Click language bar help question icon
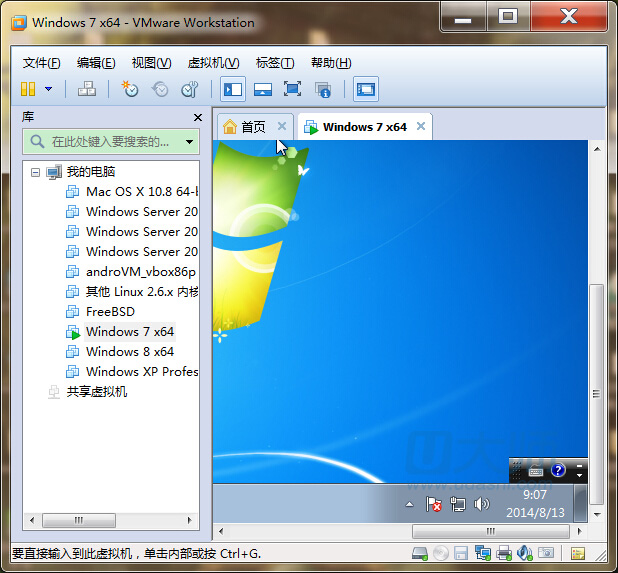Image resolution: width=618 pixels, height=573 pixels. click(558, 470)
